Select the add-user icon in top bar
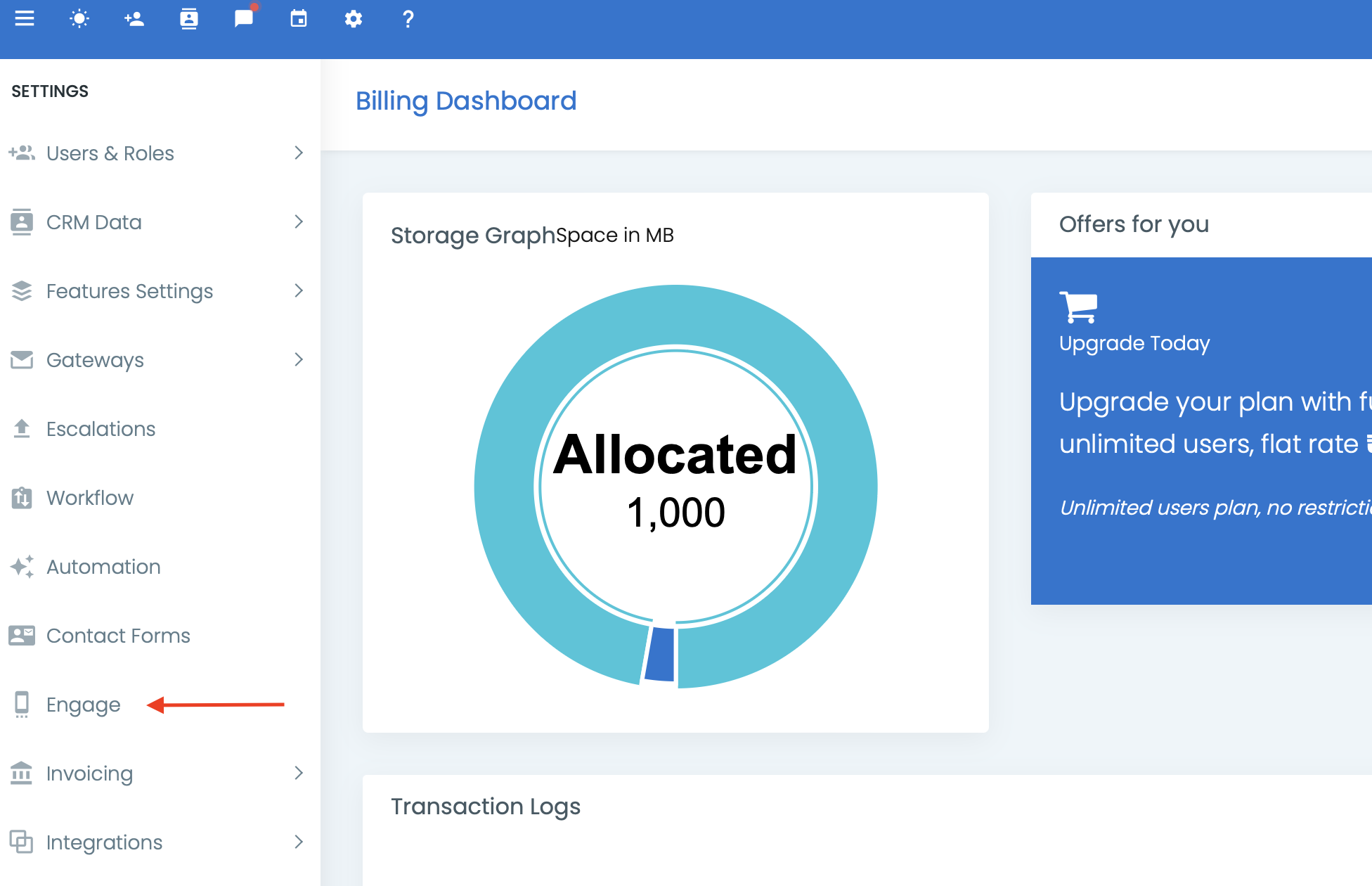 pos(134,19)
